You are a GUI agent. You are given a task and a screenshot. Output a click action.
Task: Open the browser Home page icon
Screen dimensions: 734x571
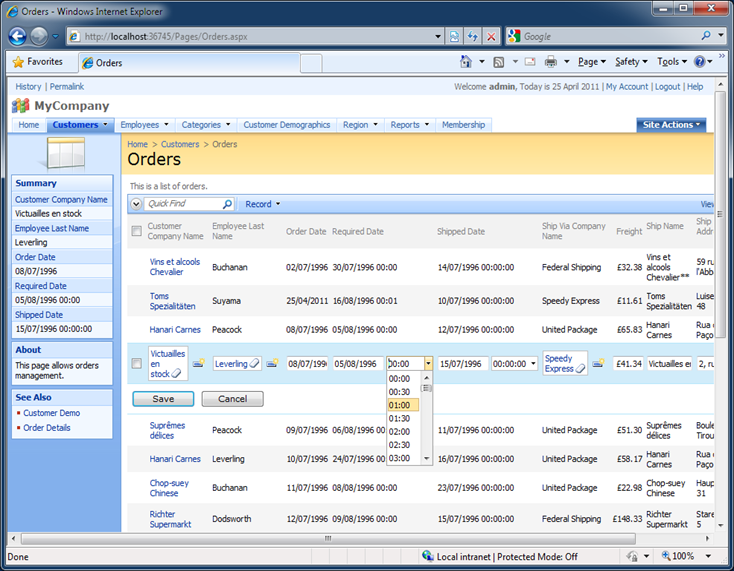466,62
